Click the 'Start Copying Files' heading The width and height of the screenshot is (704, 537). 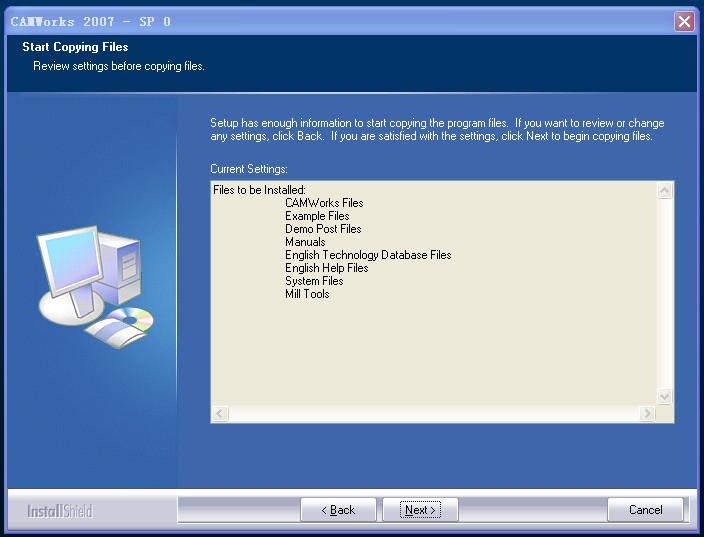(75, 47)
